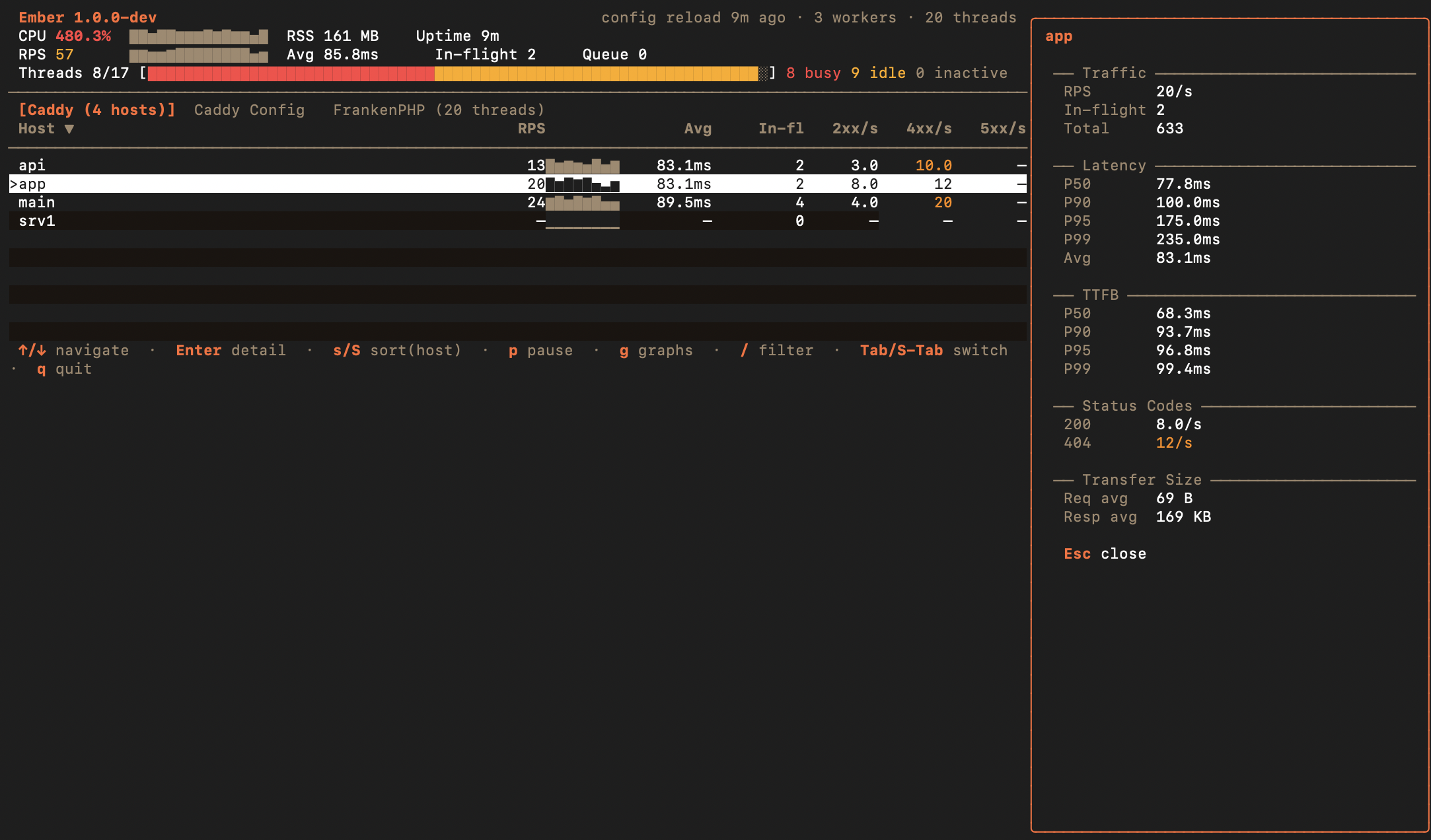The image size is (1431, 840).
Task: Click the RPS column header
Action: (x=531, y=129)
